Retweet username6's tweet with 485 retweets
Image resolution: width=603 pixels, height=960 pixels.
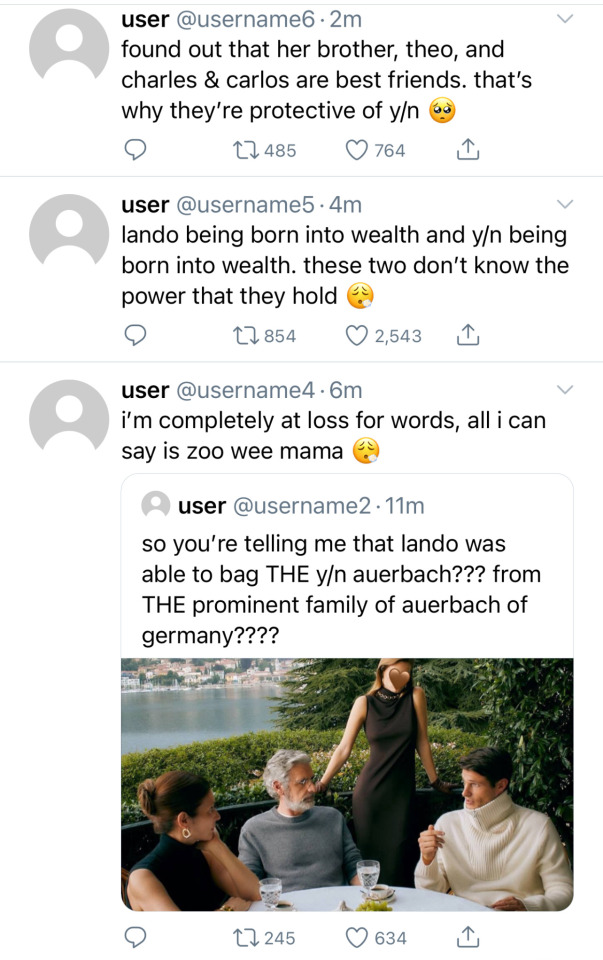[x=243, y=150]
